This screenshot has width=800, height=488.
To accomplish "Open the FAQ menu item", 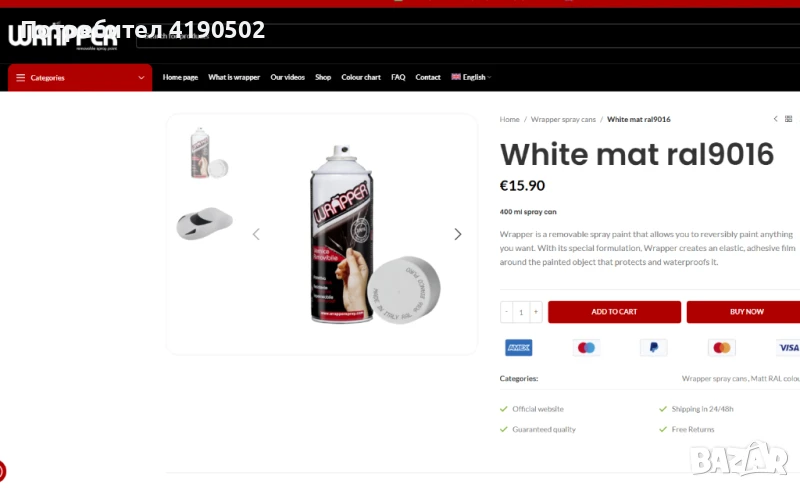I will [398, 77].
